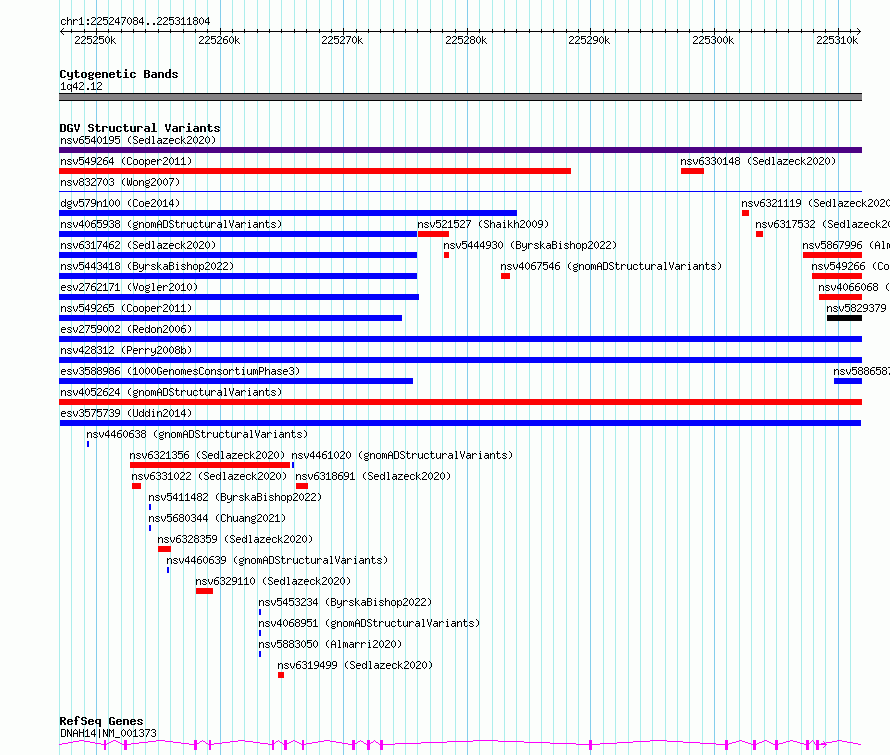The width and height of the screenshot is (890, 755).
Task: Click nsv521527 (Shaikh2009) label
Action: click(483, 224)
